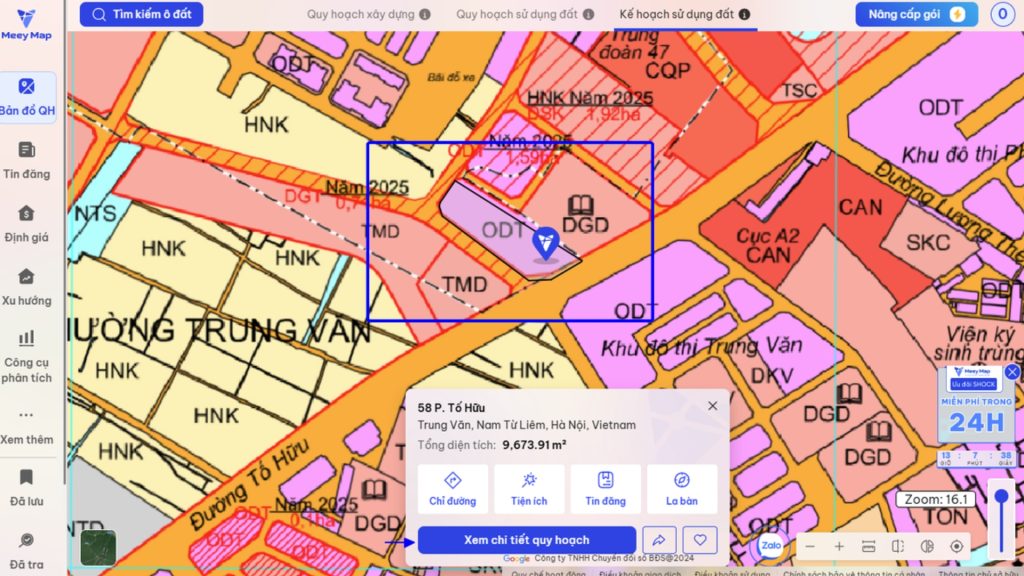Viewport: 1024px width, 576px height.
Task: Open La bàn compass tool
Action: click(x=682, y=489)
